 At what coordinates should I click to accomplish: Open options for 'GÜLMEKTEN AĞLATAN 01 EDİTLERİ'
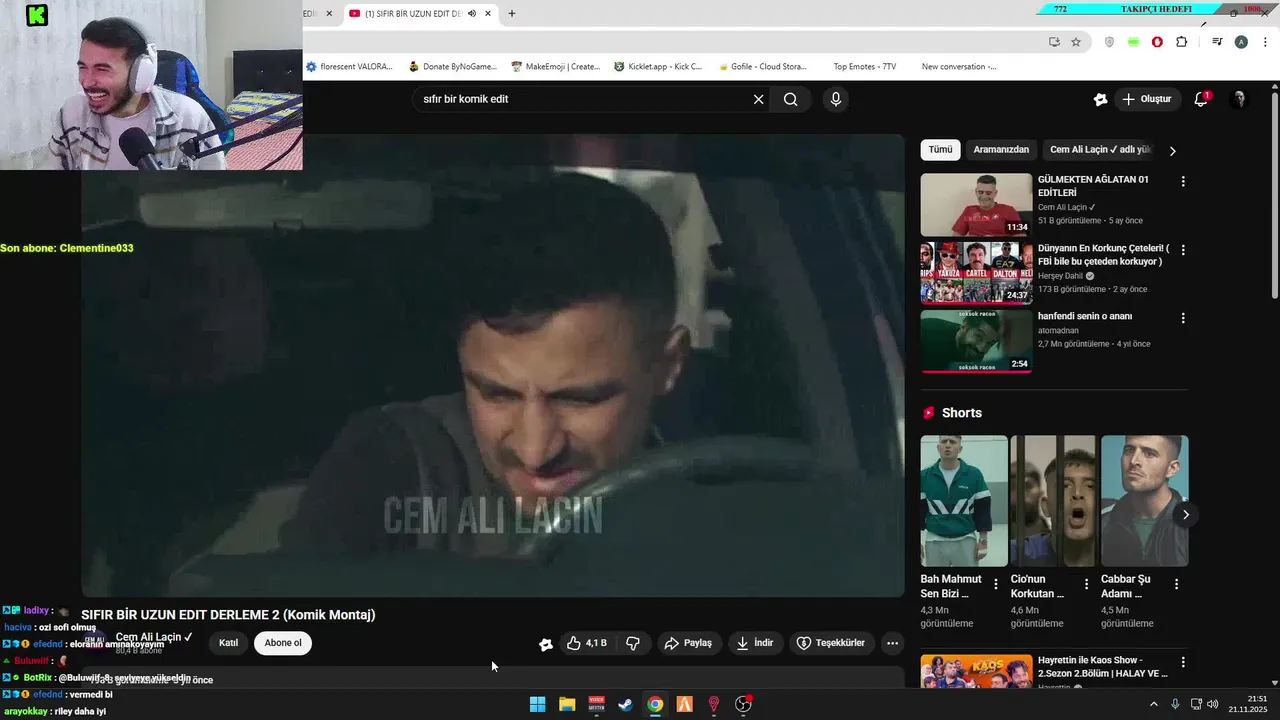(x=1183, y=182)
